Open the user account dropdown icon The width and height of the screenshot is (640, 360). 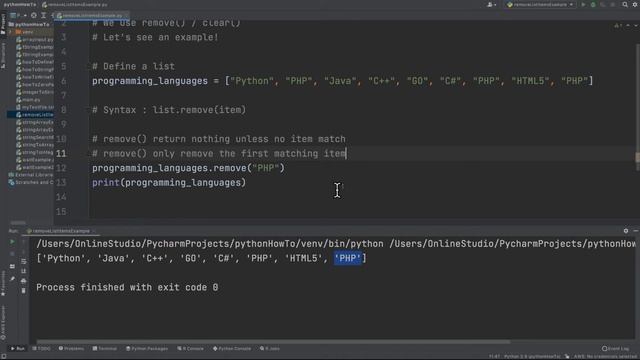[491, 4]
